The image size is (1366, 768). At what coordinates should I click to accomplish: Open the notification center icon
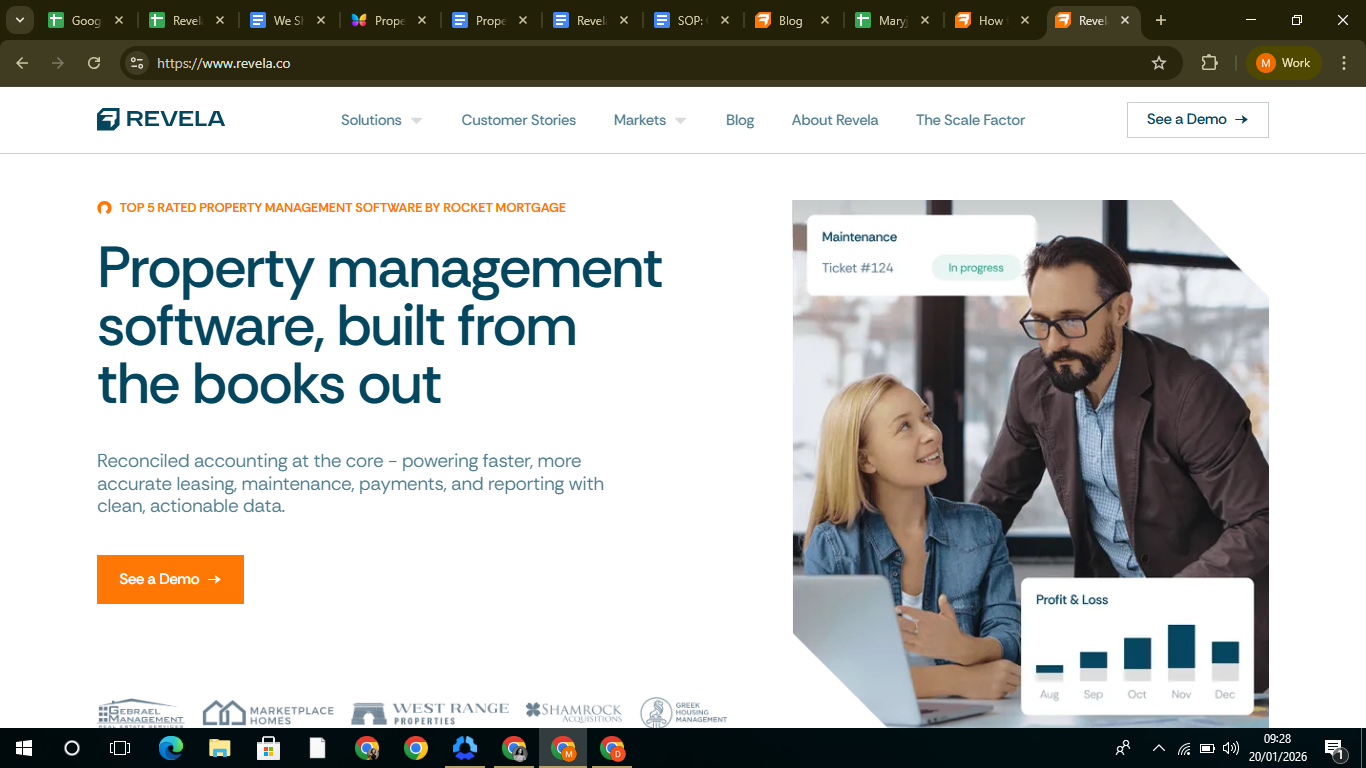pos(1334,748)
